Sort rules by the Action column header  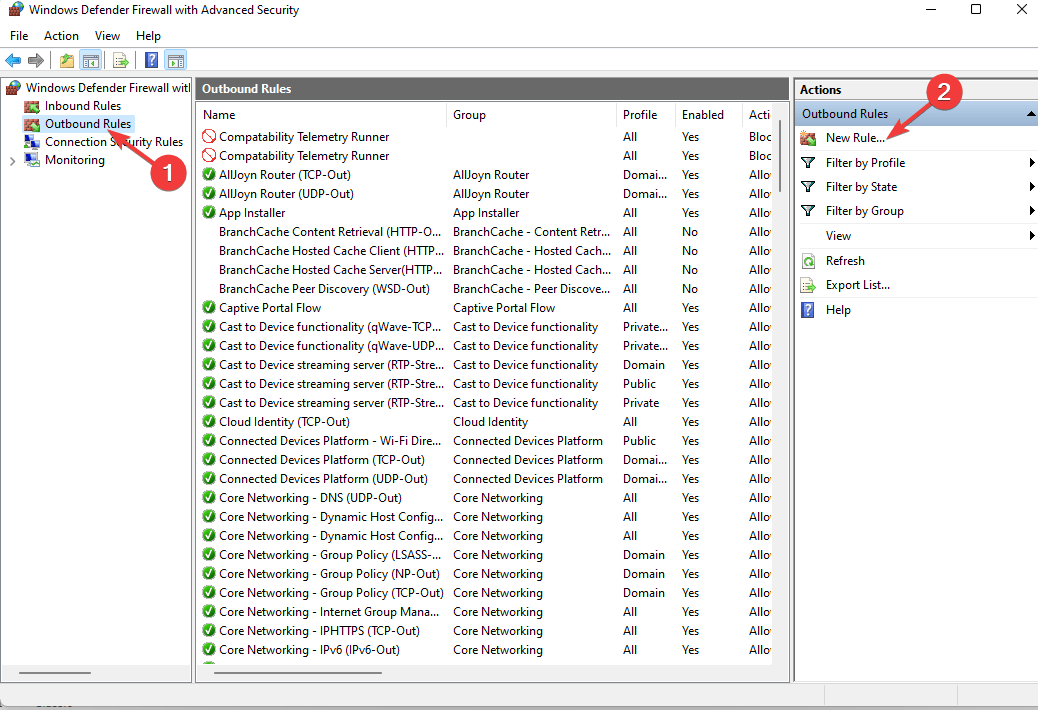point(759,114)
